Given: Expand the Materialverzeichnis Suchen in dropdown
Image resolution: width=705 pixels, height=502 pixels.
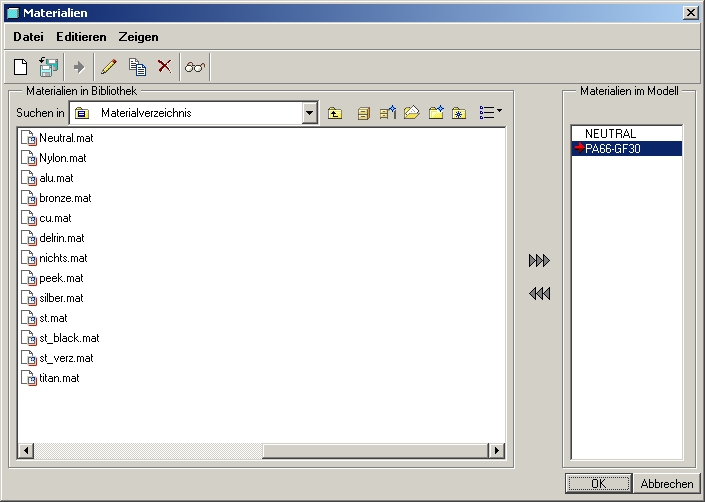Looking at the screenshot, I should point(309,113).
